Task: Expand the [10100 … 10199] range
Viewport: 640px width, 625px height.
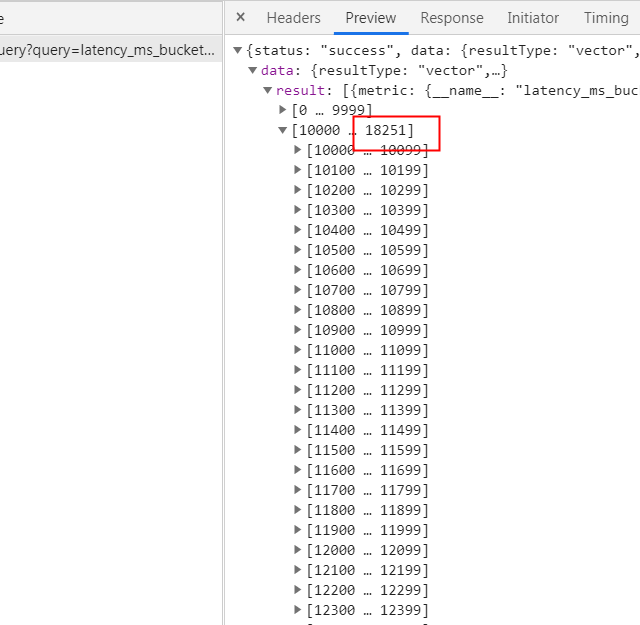Action: click(x=298, y=170)
